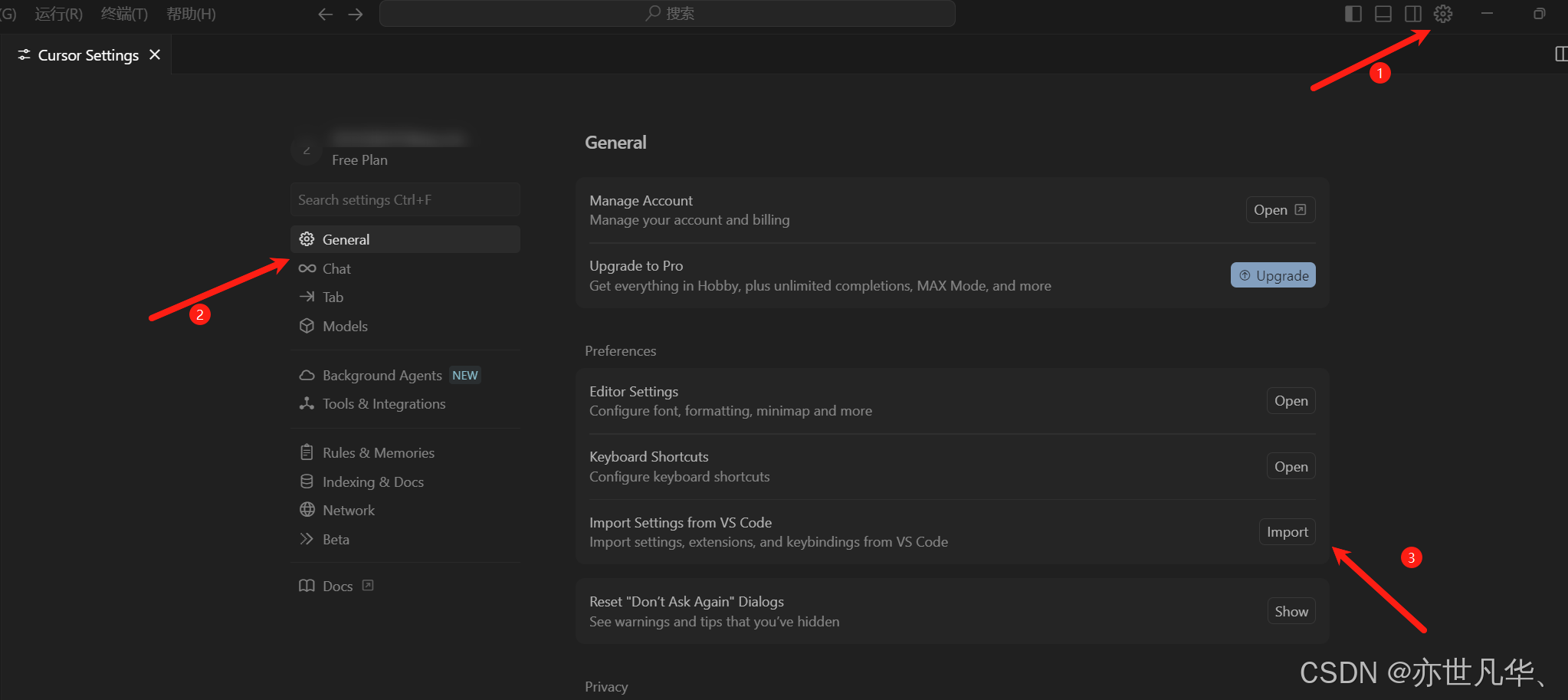Open Rules & Memories section
Screen dimensions: 1568x700
(x=405, y=452)
